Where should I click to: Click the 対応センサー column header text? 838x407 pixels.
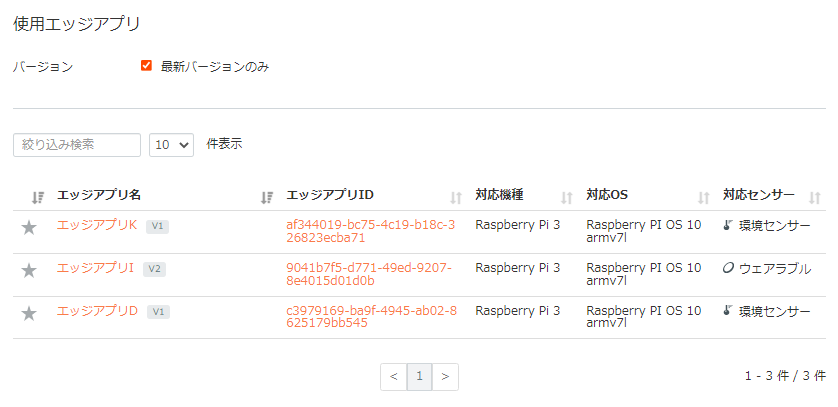759,195
